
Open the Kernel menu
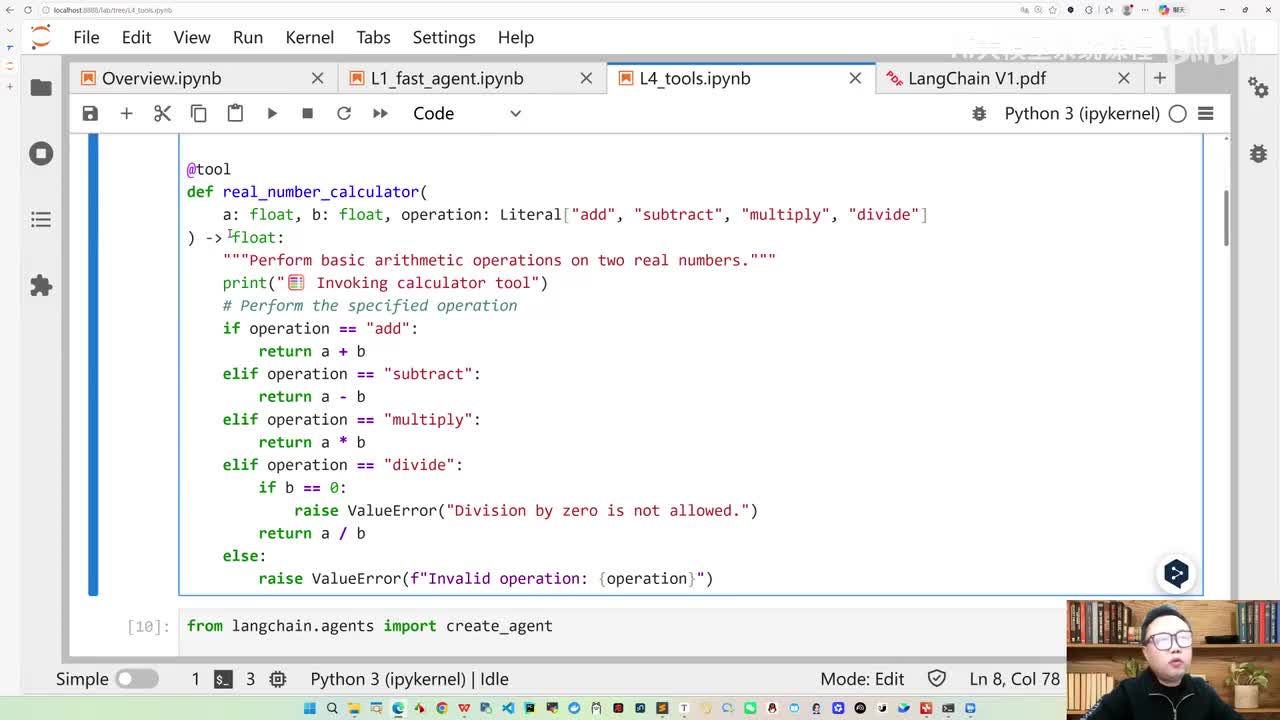[x=309, y=37]
